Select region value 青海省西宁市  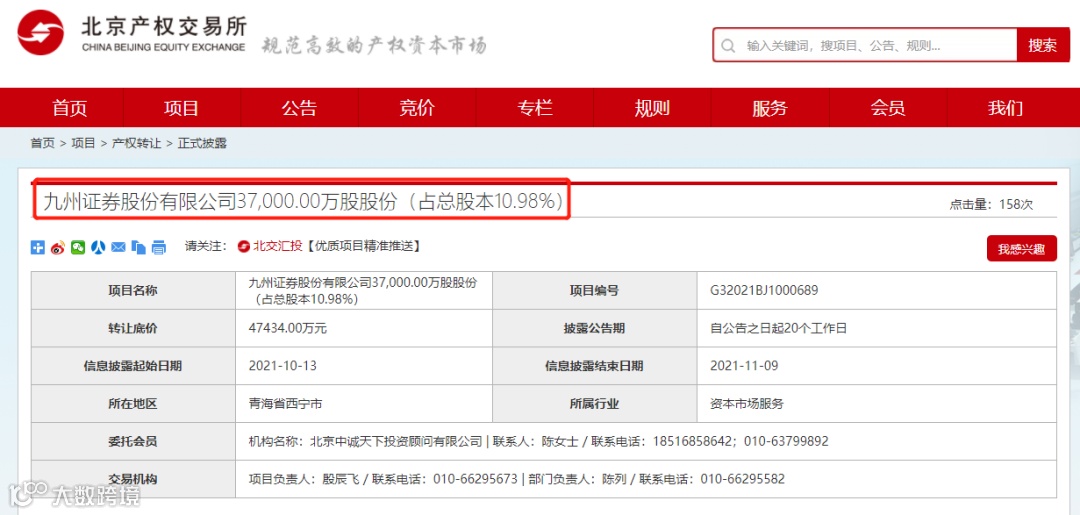pyautogui.click(x=285, y=404)
